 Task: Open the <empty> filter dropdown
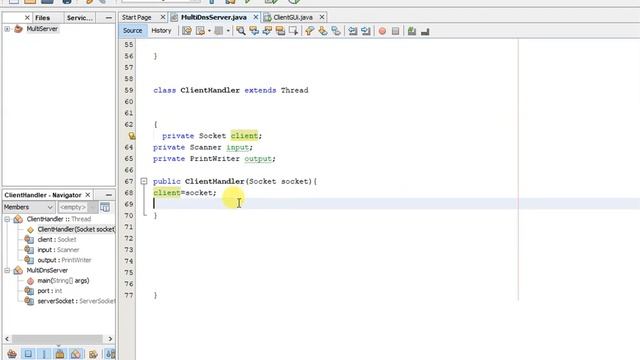point(93,207)
